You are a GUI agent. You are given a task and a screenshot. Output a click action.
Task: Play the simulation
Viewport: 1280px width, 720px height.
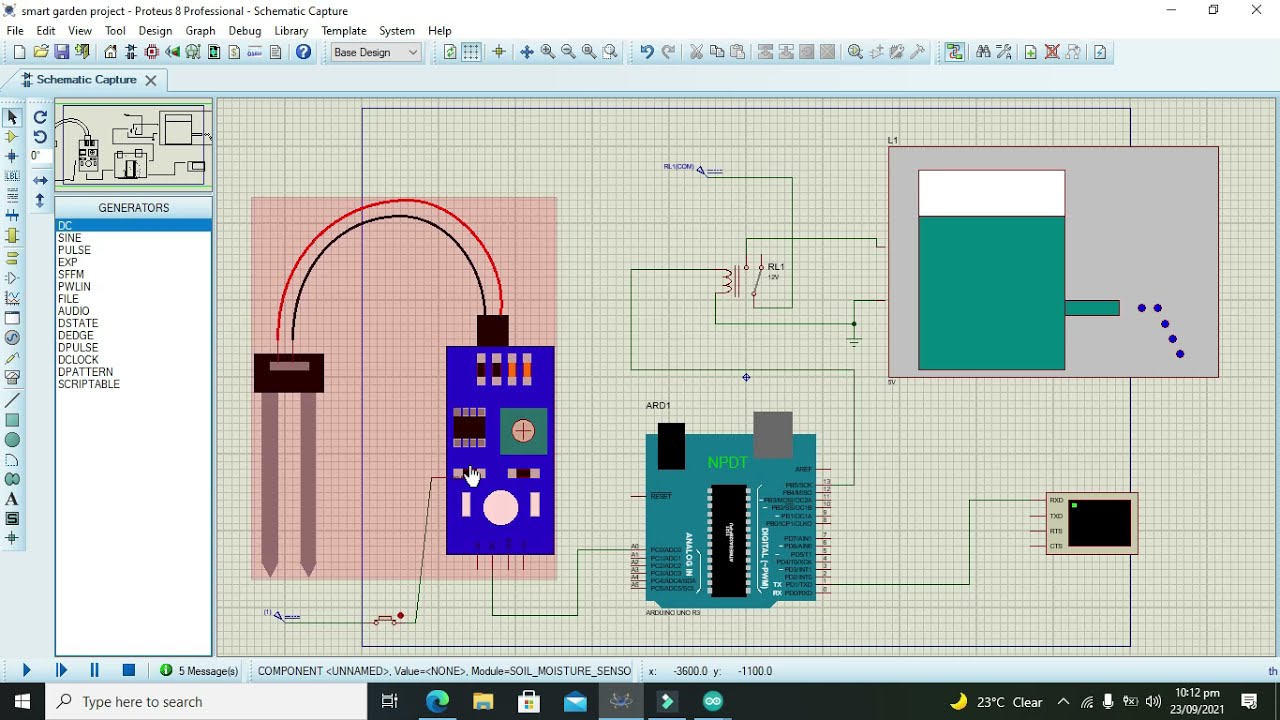[26, 671]
